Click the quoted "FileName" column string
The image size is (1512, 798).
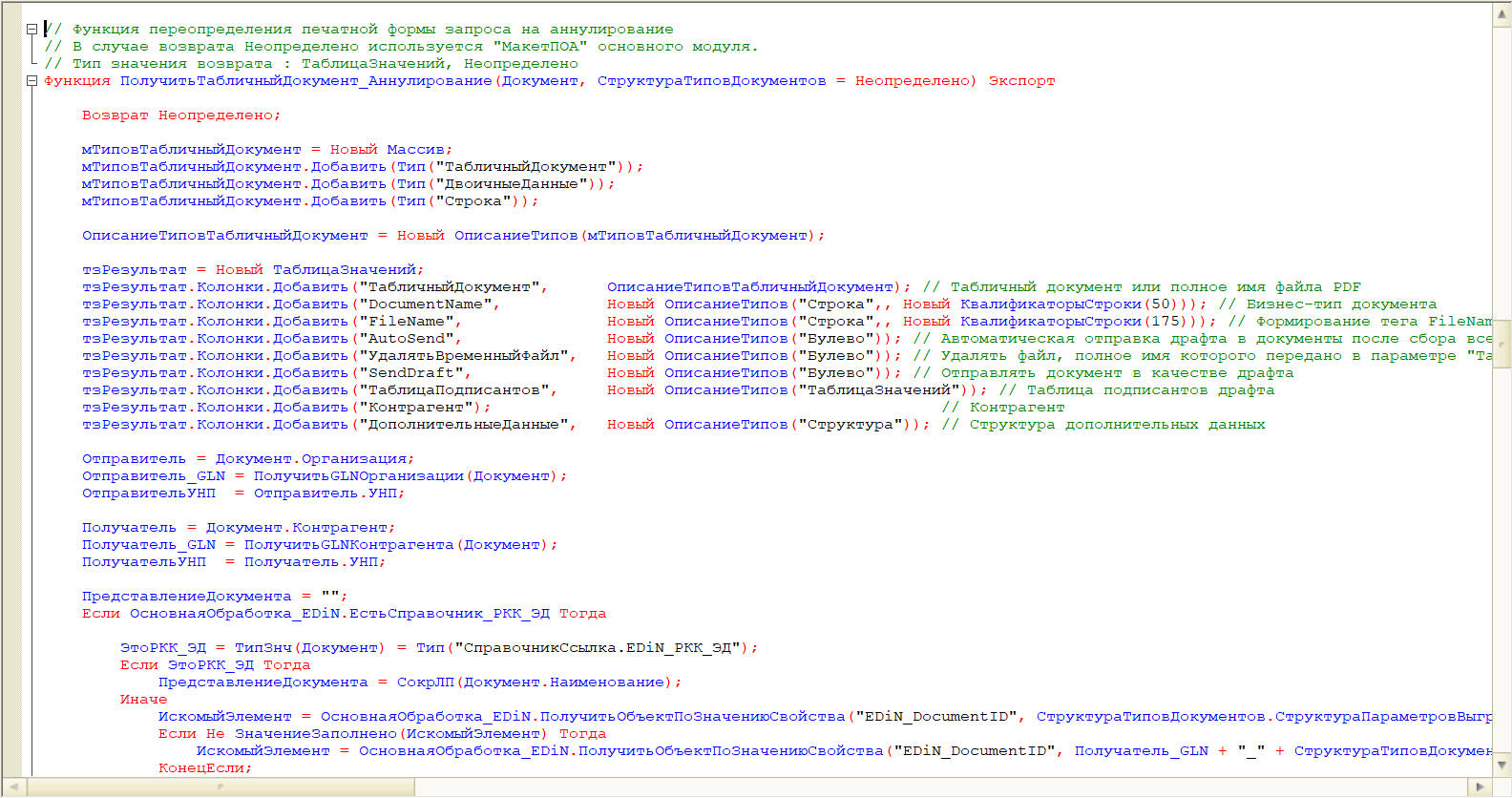(x=406, y=322)
